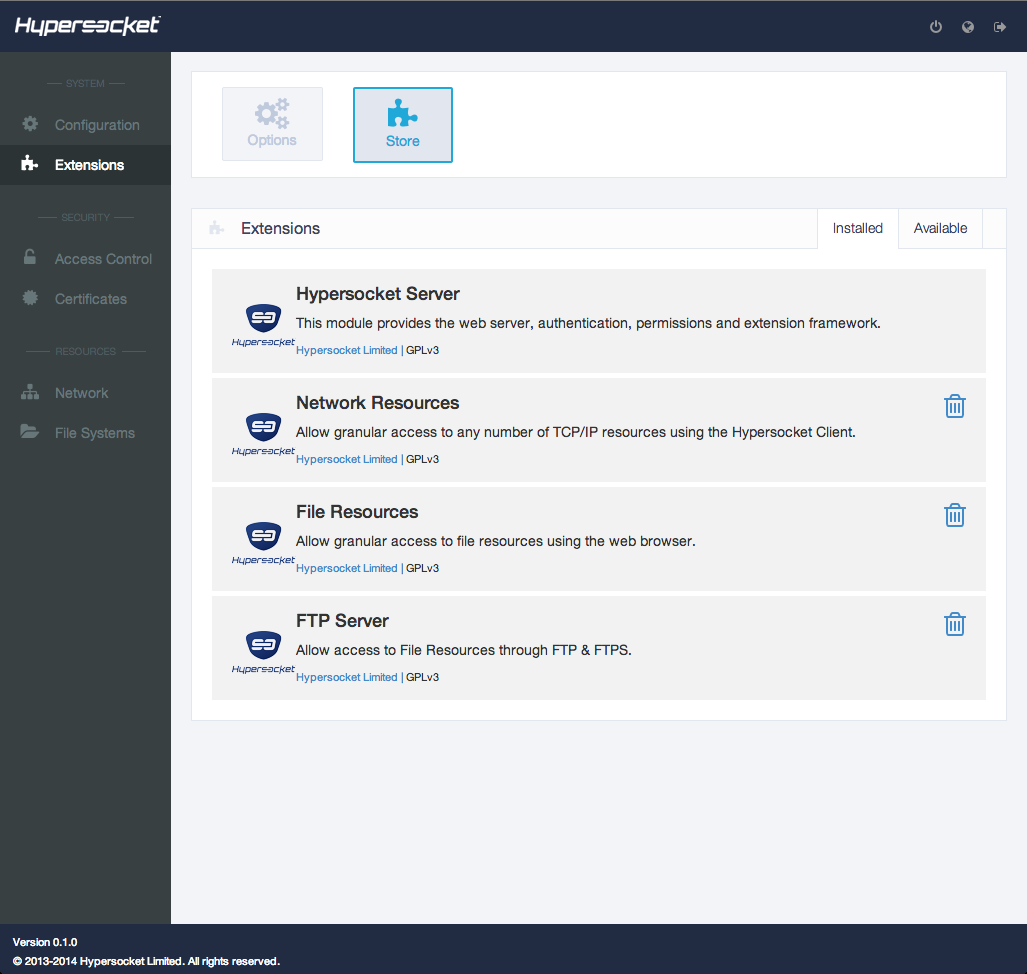Click the Certificates badge icon

pyautogui.click(x=30, y=298)
